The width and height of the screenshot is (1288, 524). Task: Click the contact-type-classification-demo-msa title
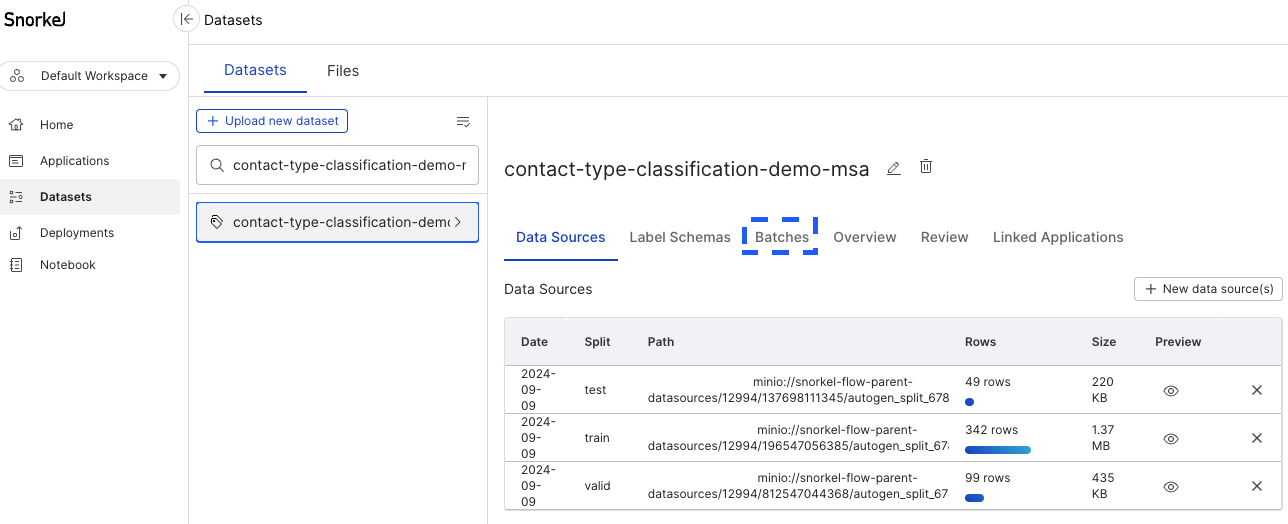click(687, 169)
